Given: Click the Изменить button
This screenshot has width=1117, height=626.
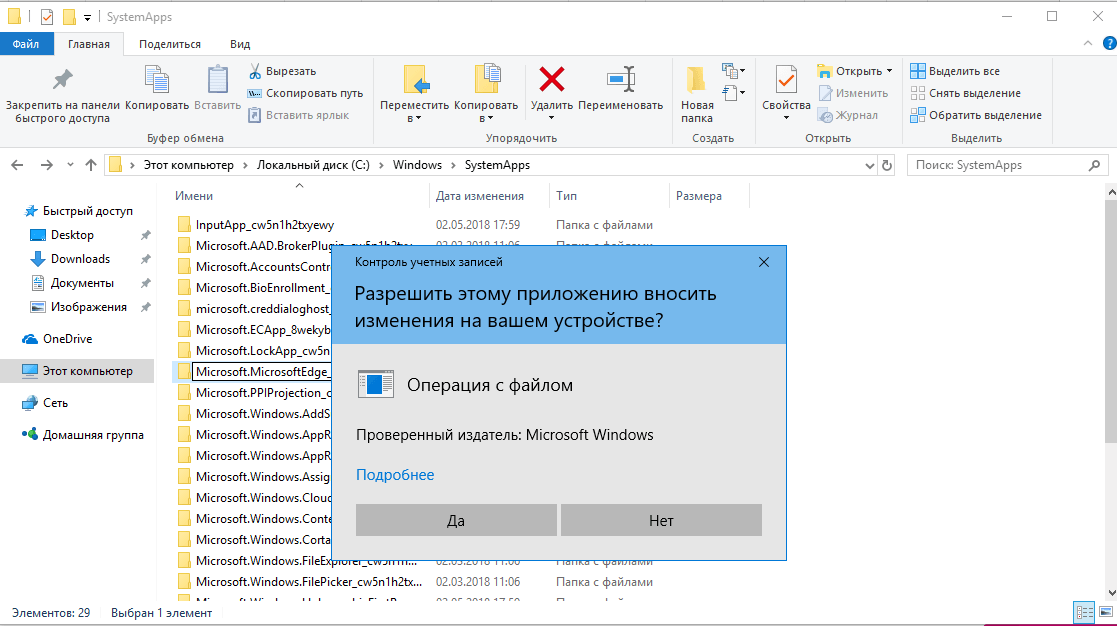Looking at the screenshot, I should [853, 93].
